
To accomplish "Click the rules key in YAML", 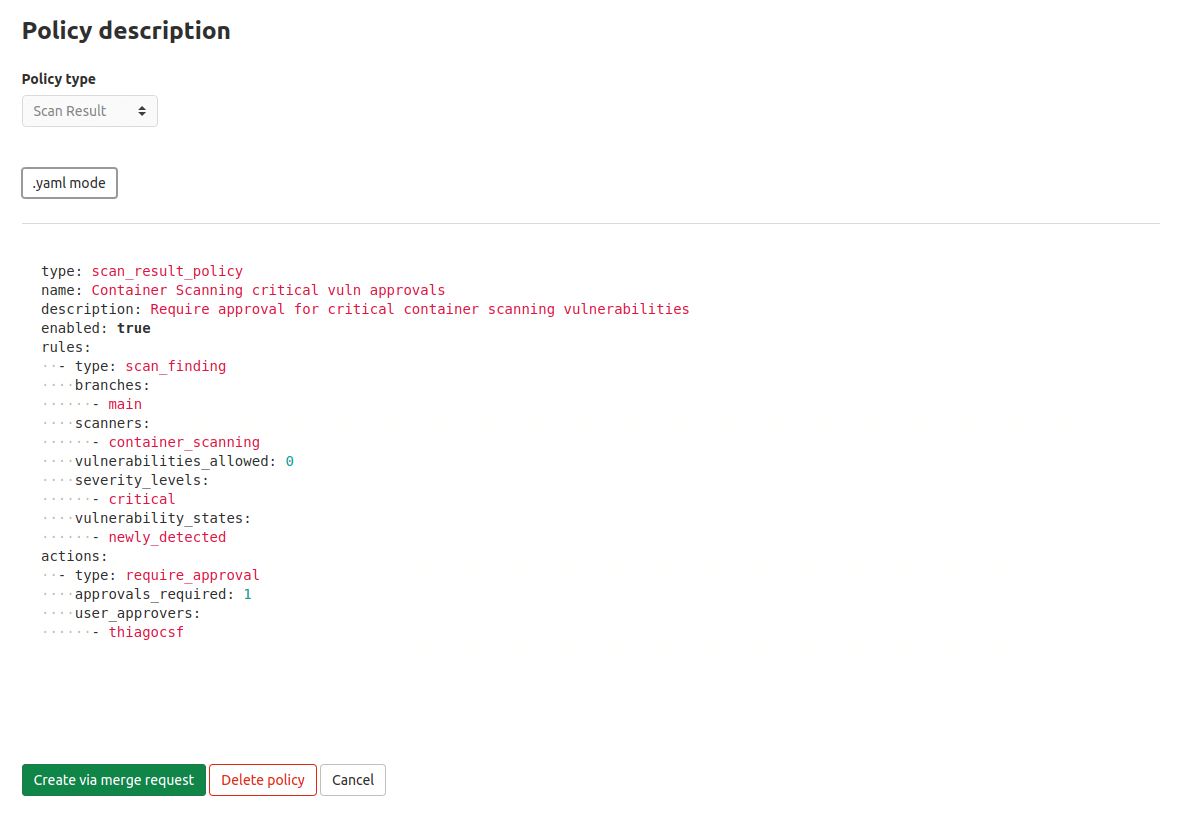I will point(62,347).
